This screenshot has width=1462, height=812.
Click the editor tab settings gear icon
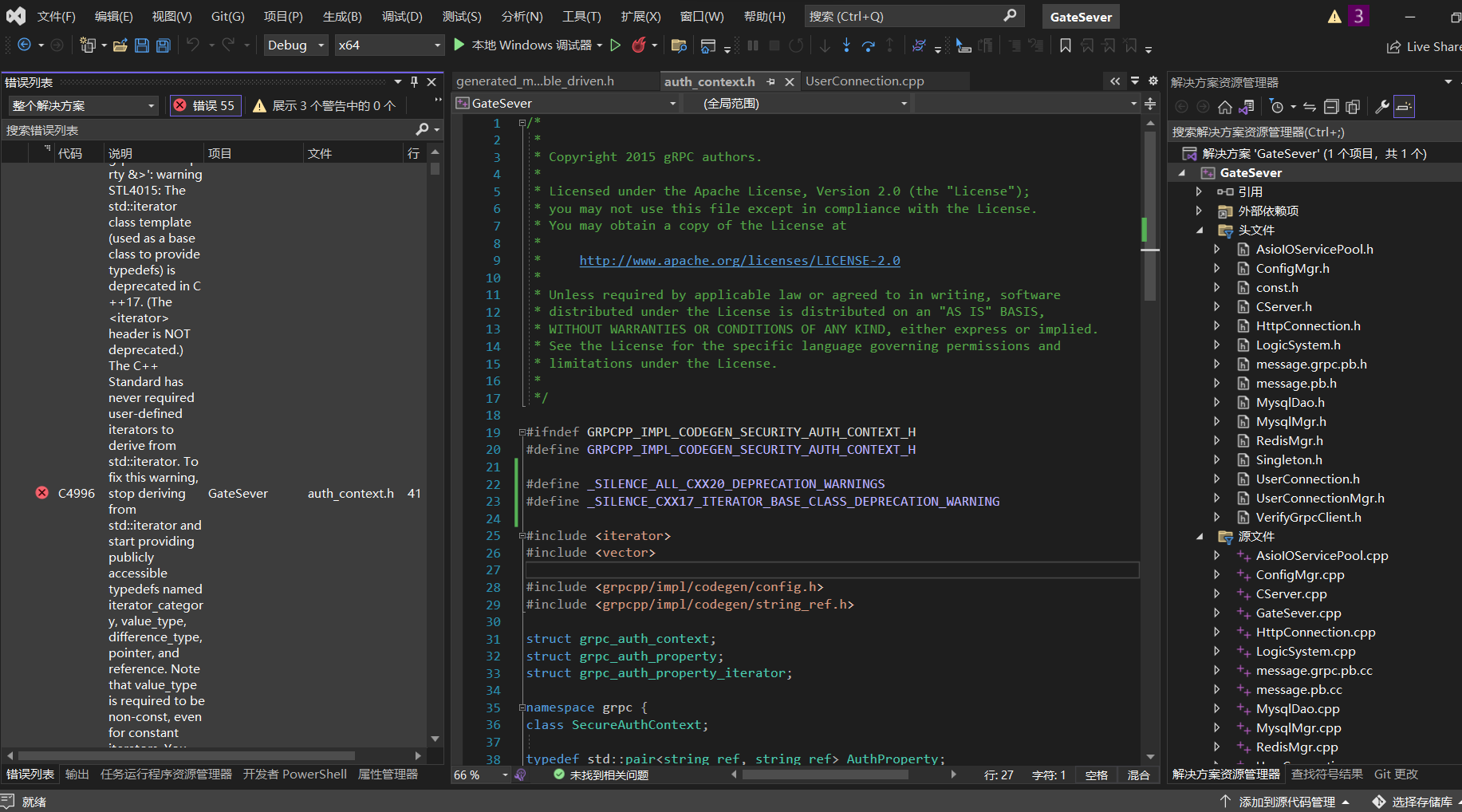(x=1153, y=81)
